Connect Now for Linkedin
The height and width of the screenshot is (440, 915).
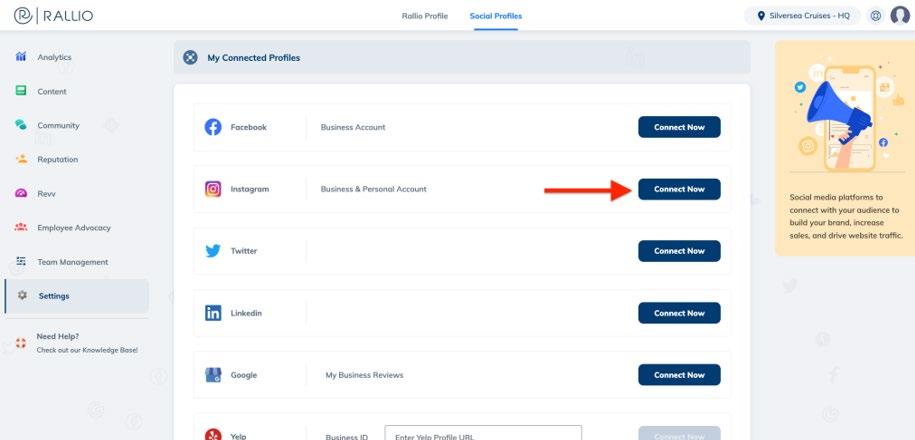[679, 313]
